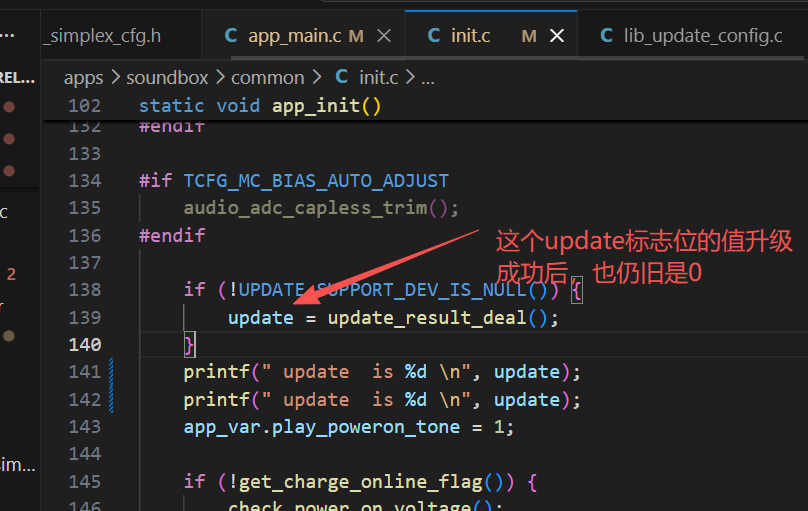
Task: Click line number 140 in gutter
Action: pos(85,345)
